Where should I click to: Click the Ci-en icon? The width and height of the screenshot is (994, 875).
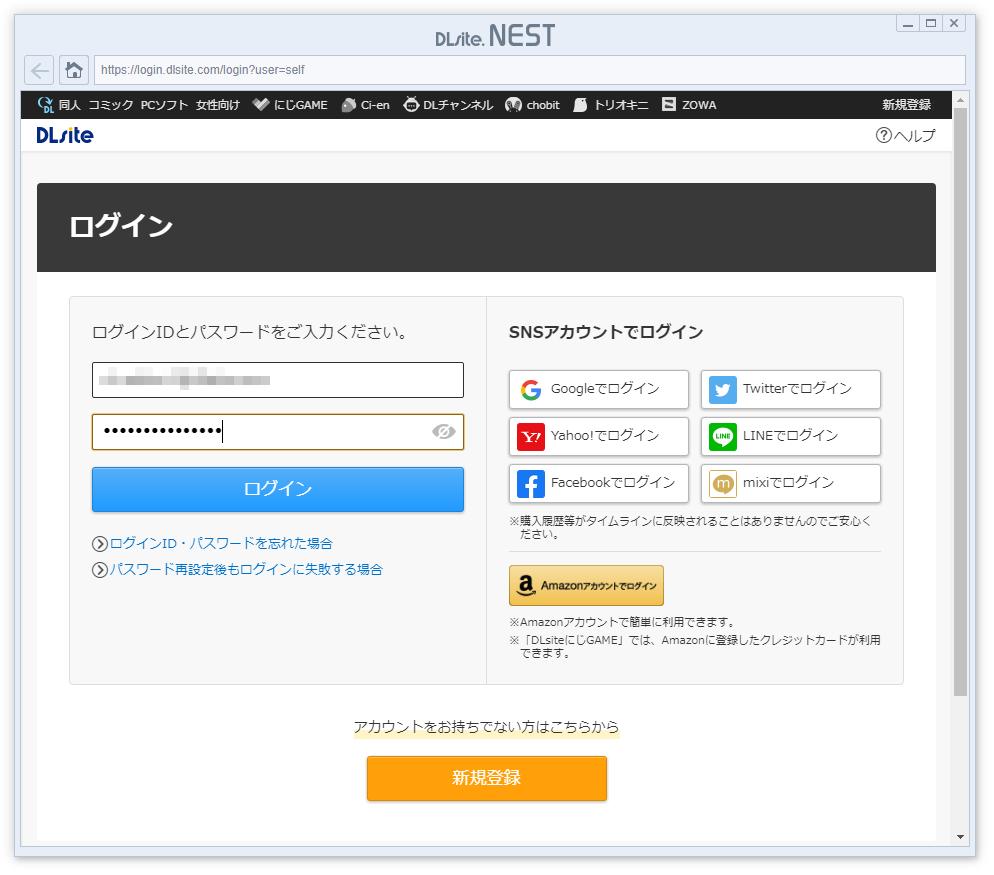point(349,105)
